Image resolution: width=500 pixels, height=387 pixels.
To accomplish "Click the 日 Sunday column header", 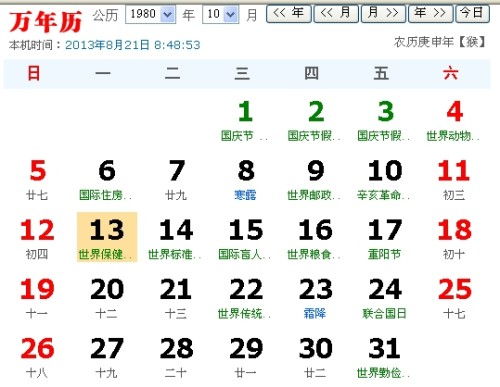I will (34, 73).
